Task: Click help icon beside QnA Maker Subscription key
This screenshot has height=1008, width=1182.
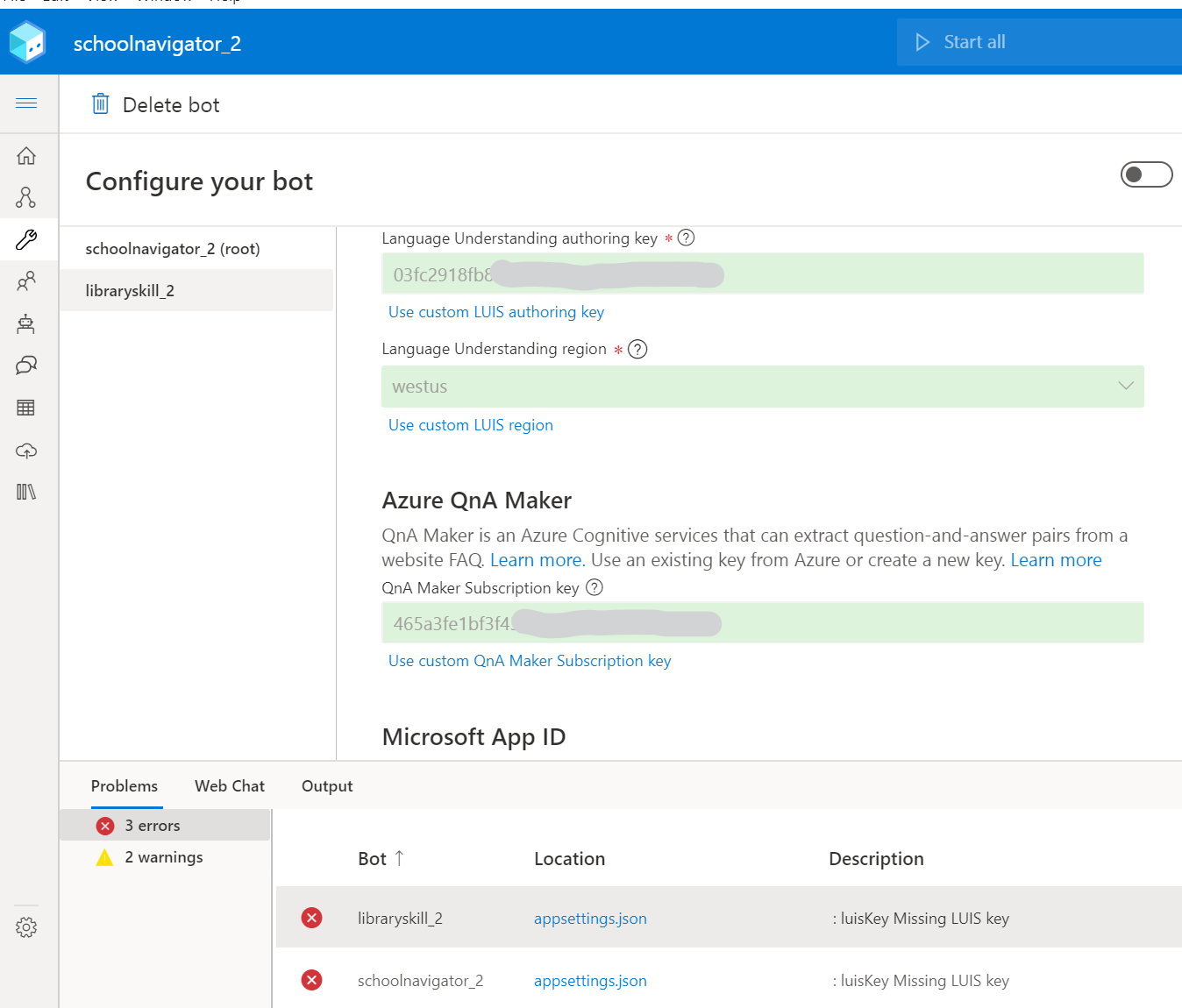Action: click(x=595, y=587)
